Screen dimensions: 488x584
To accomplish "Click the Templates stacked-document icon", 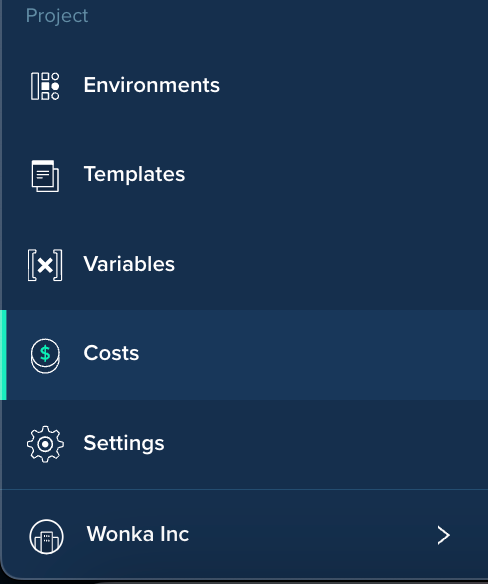I will tap(45, 176).
